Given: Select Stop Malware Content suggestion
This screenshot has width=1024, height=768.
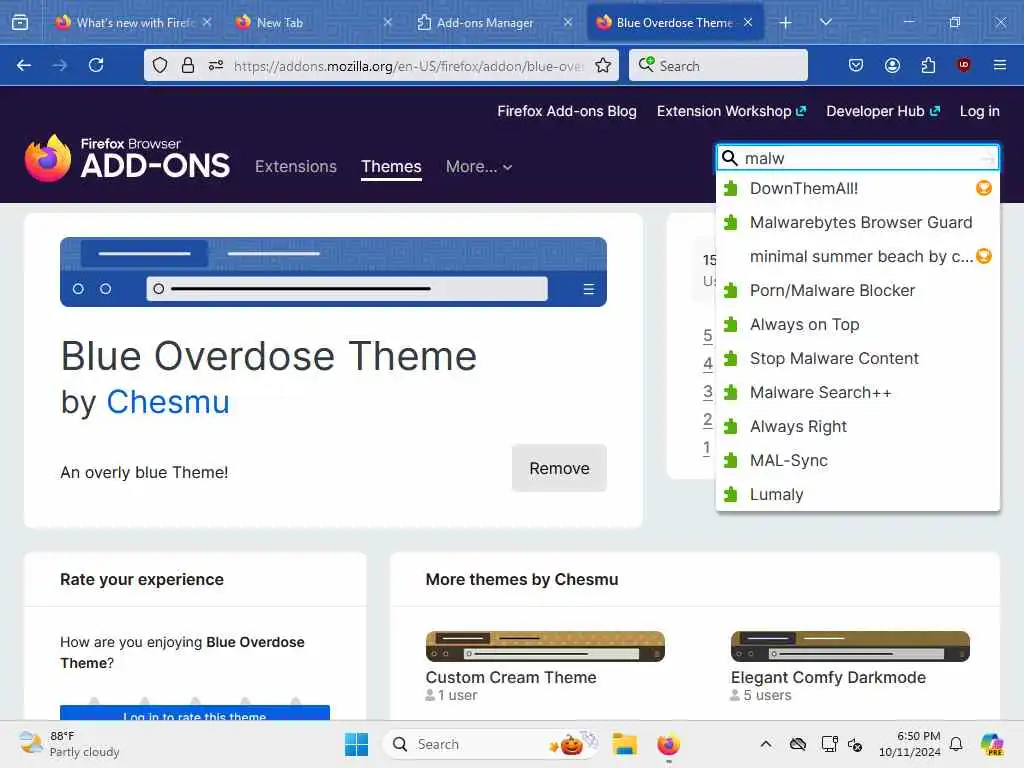Looking at the screenshot, I should 857,359.
